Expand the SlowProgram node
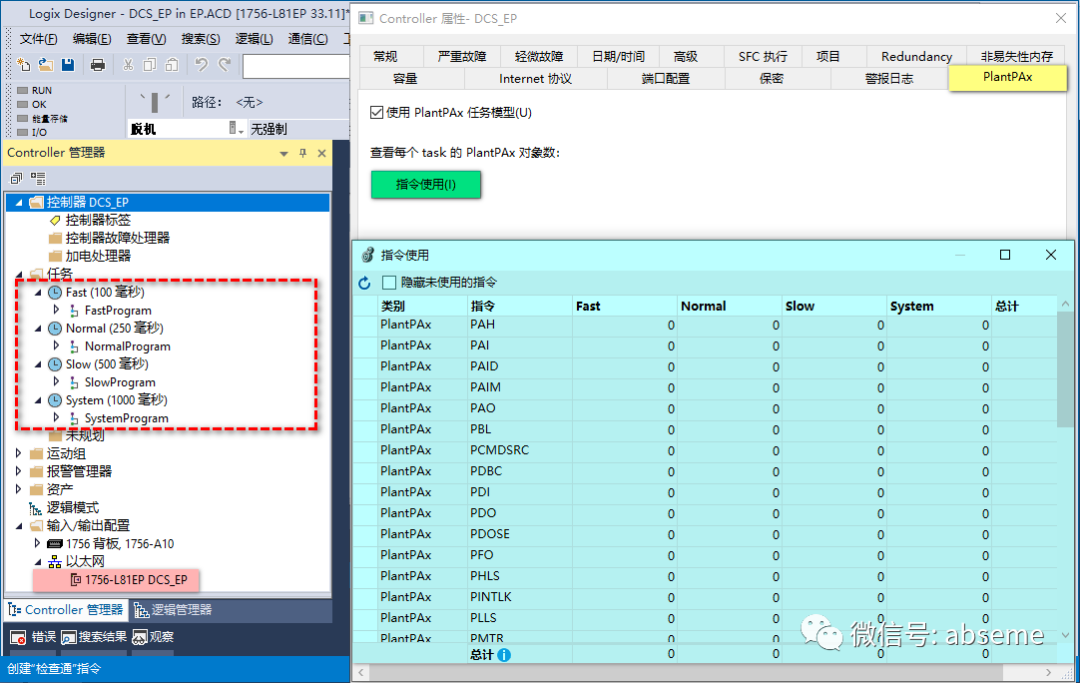The height and width of the screenshot is (683, 1080). point(56,382)
